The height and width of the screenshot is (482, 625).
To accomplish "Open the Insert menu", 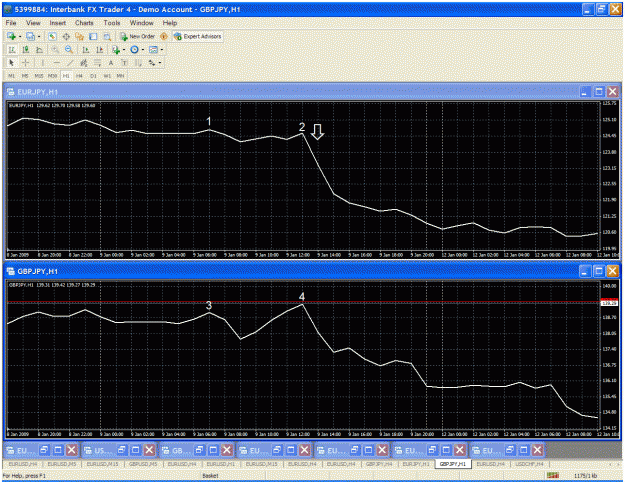I will [x=58, y=23].
